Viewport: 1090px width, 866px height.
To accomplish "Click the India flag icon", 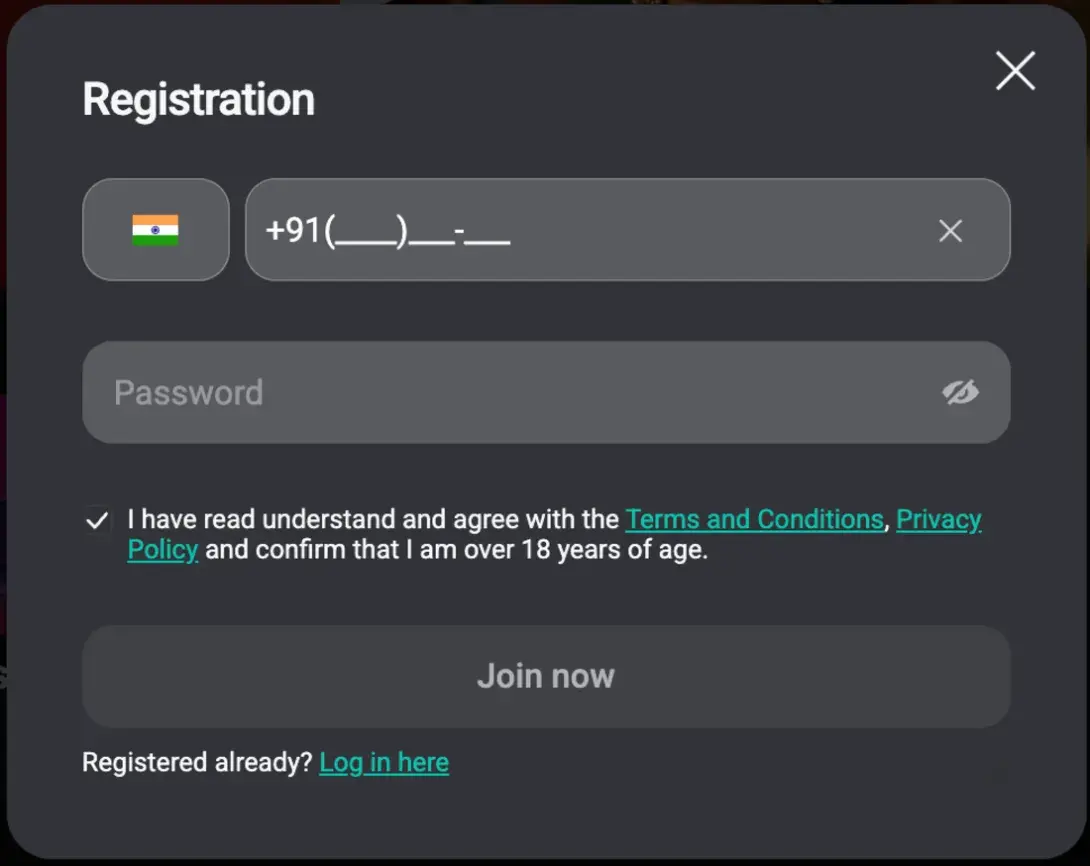I will (x=155, y=230).
